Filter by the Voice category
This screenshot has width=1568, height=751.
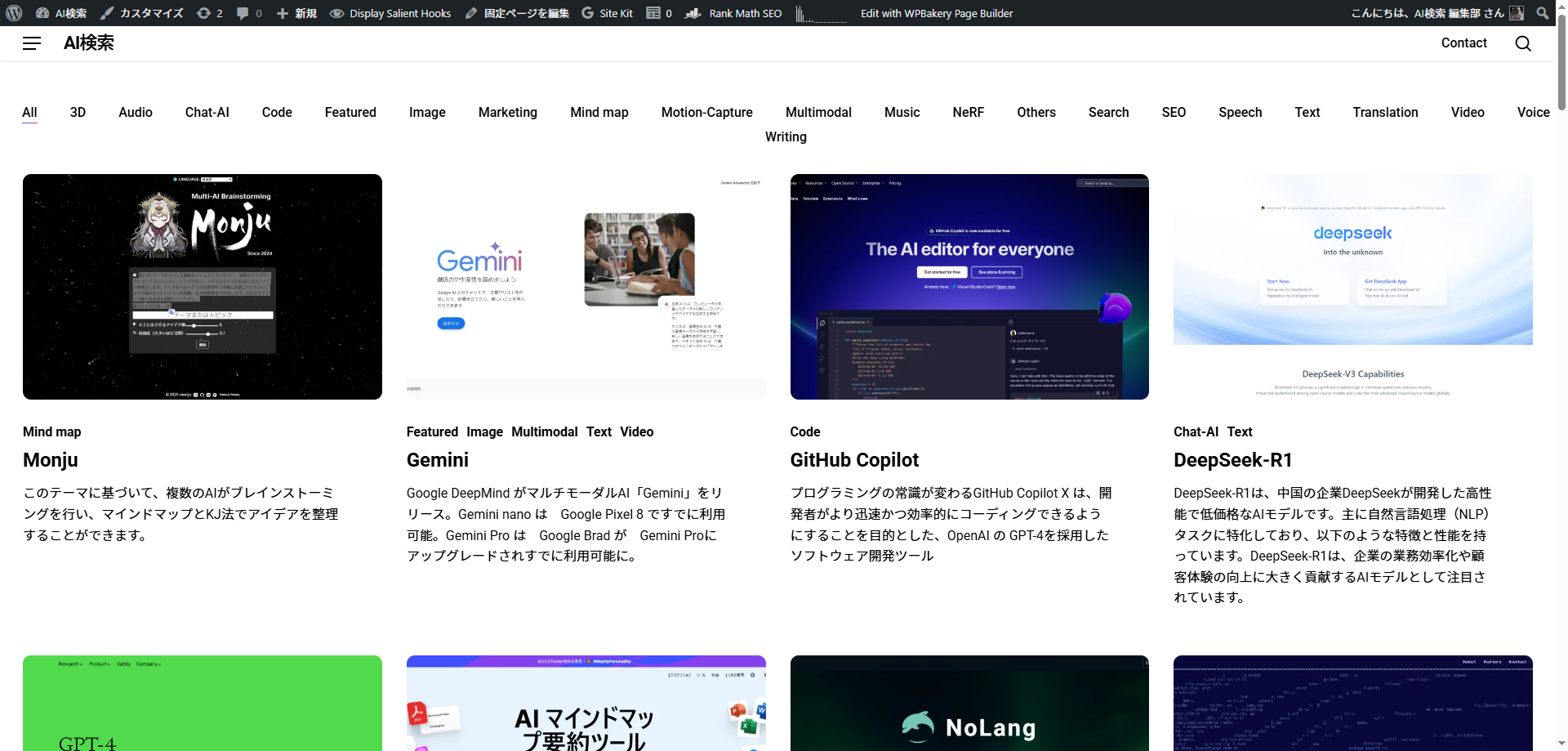click(x=1533, y=112)
